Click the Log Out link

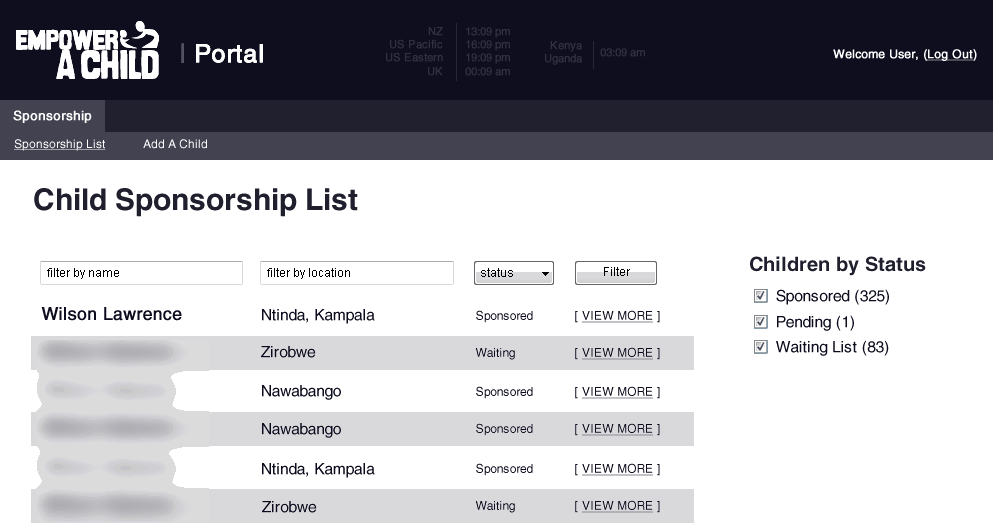point(949,54)
